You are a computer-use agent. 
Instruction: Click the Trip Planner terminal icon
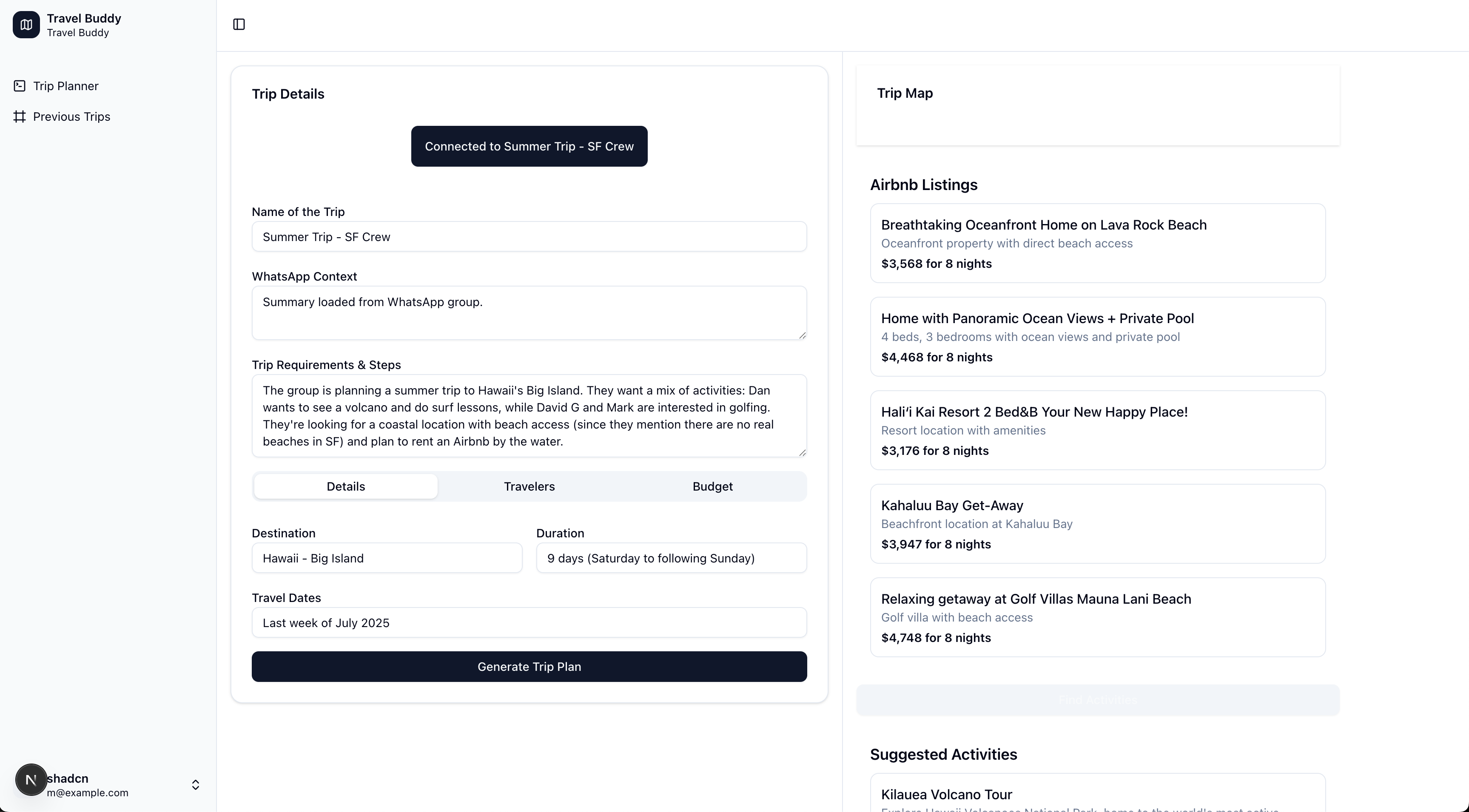20,85
